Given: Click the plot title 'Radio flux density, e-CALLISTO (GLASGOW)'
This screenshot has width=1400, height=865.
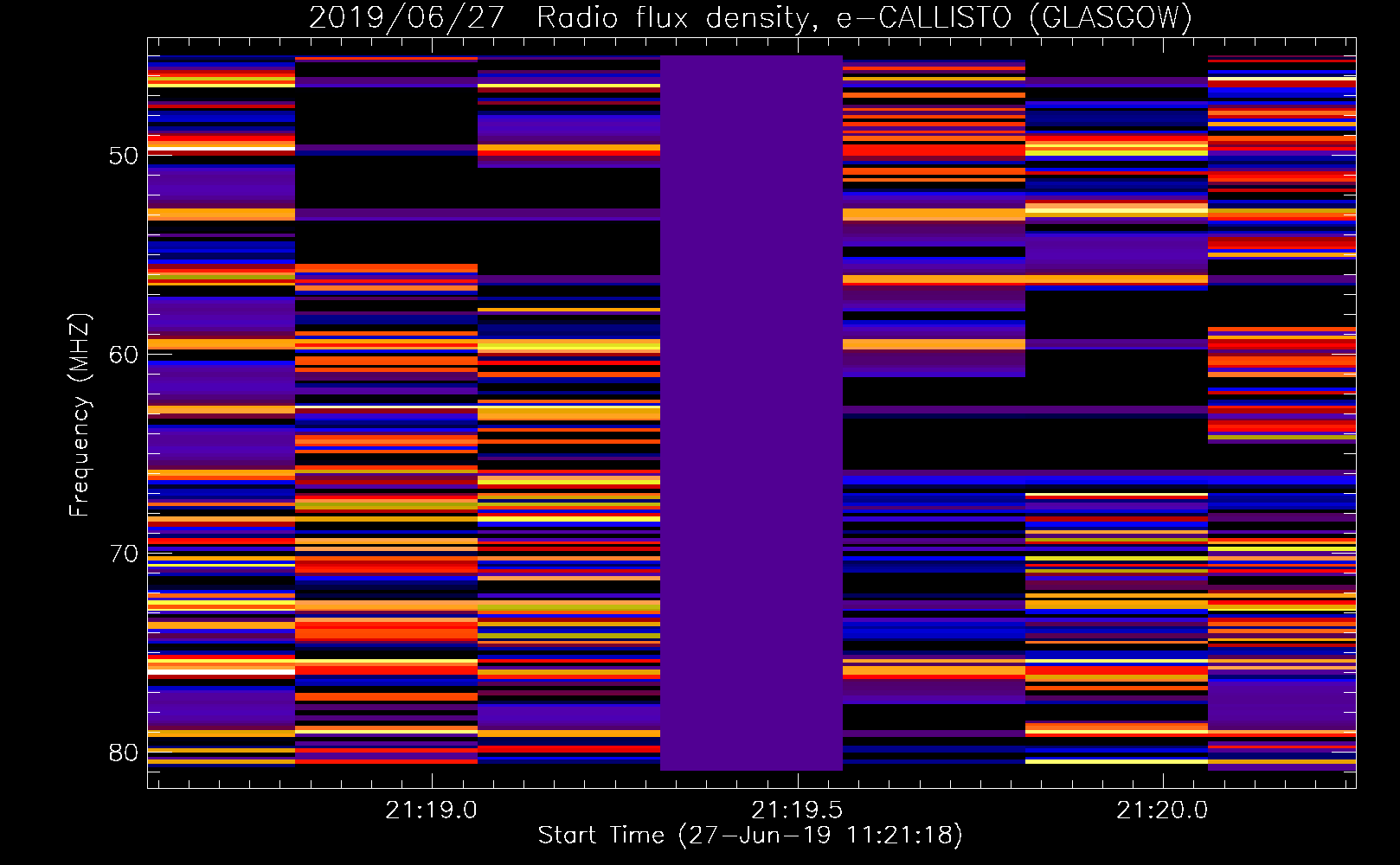Looking at the screenshot, I should tap(864, 17).
